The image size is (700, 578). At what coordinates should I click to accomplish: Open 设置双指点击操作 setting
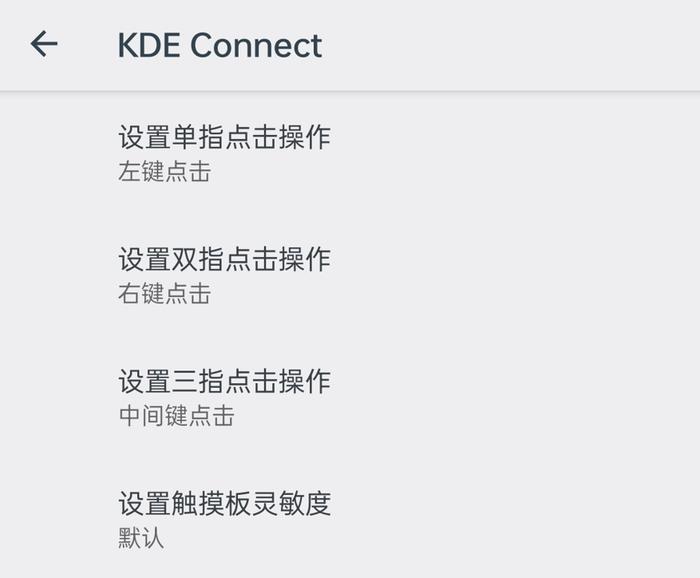350,274
